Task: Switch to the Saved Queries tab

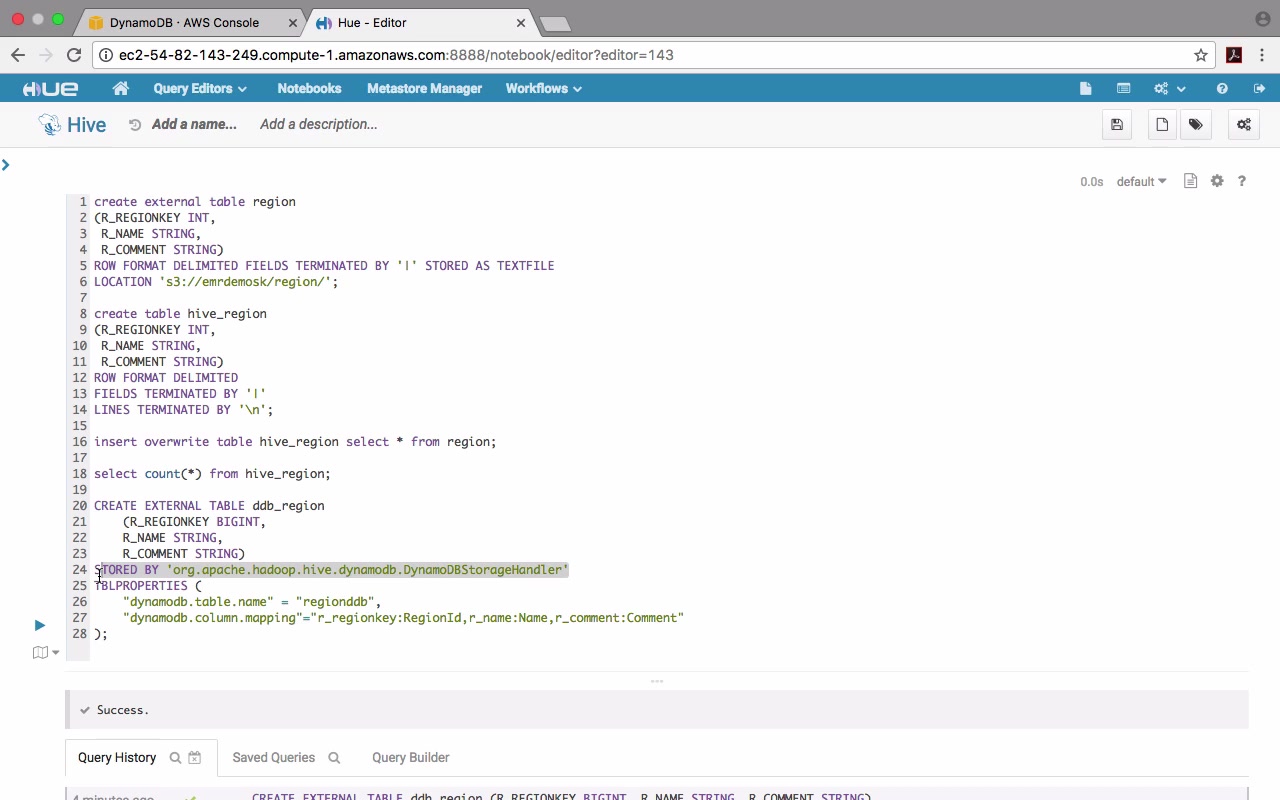Action: click(x=273, y=758)
